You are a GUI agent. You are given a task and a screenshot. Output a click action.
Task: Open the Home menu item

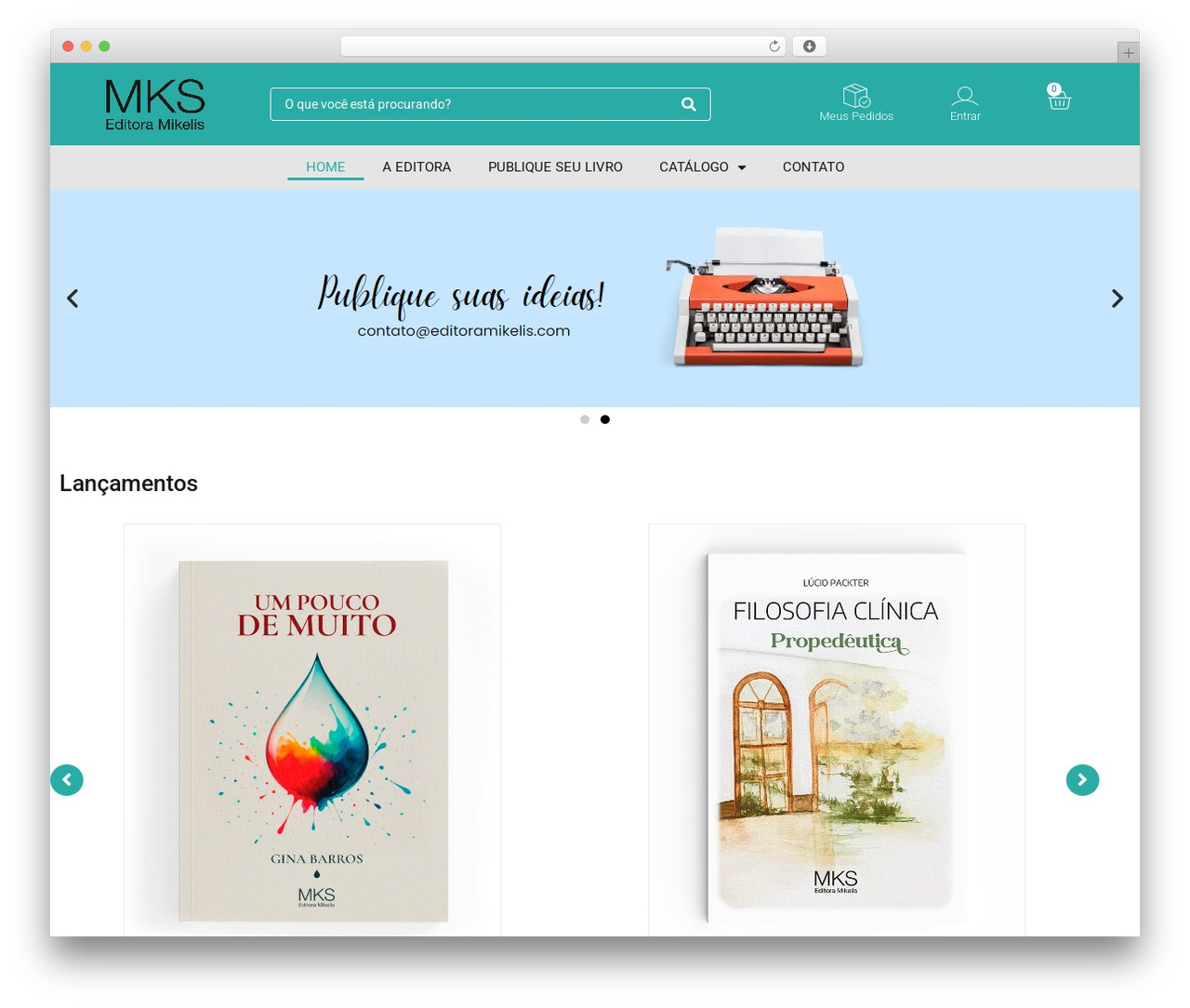[325, 167]
